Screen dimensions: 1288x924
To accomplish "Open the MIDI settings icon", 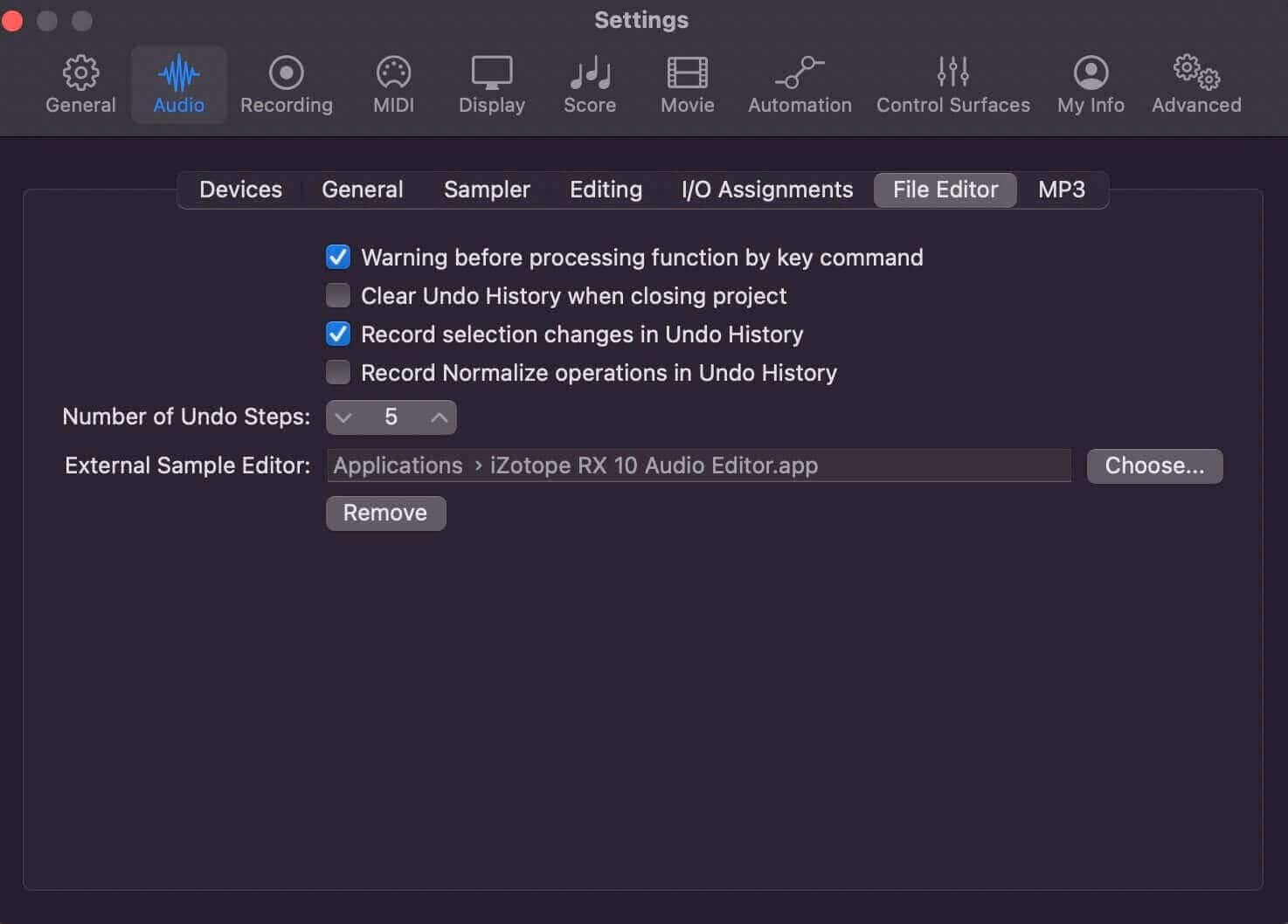I will click(x=393, y=73).
